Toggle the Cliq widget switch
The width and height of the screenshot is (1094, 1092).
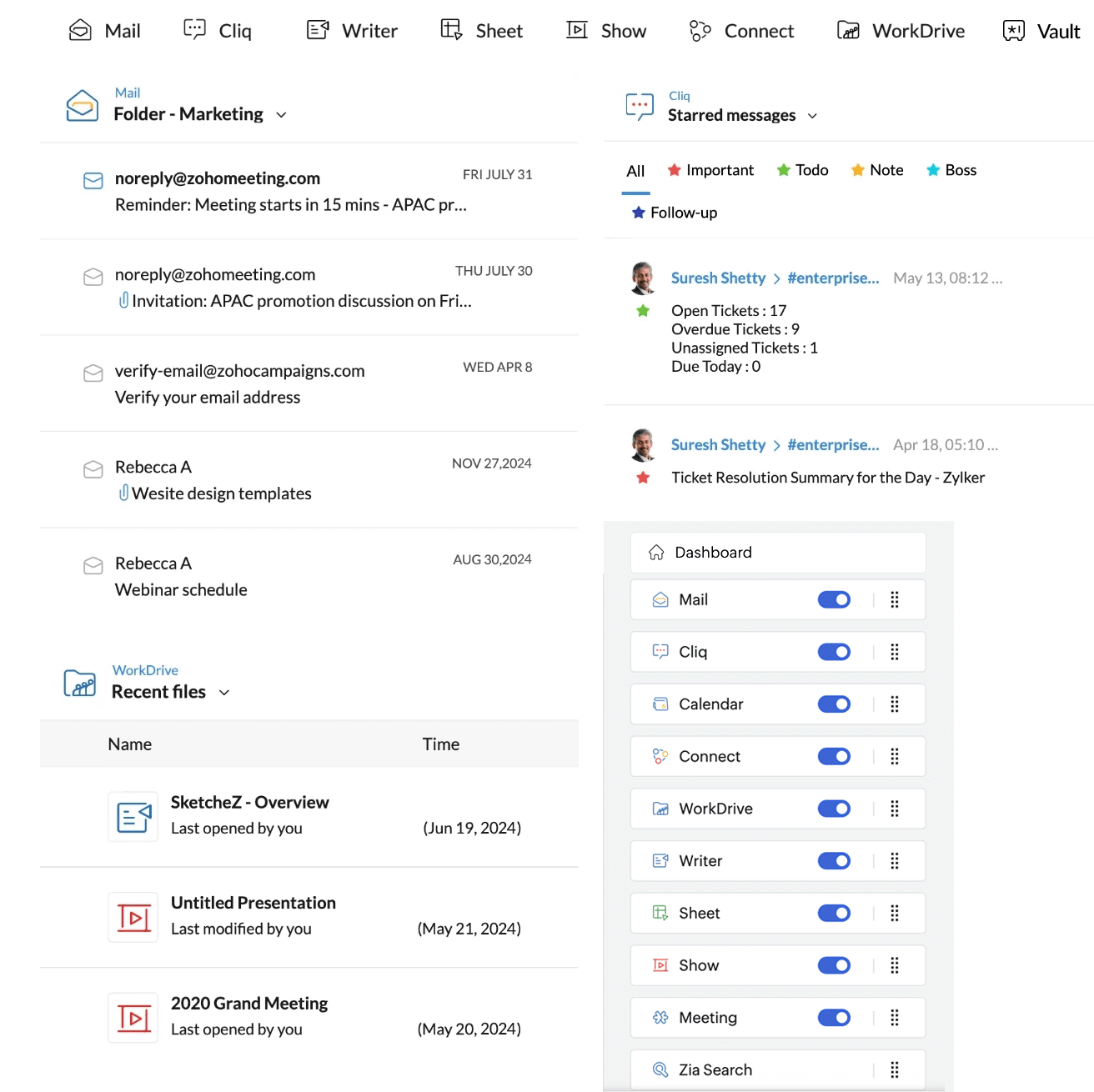pos(834,652)
